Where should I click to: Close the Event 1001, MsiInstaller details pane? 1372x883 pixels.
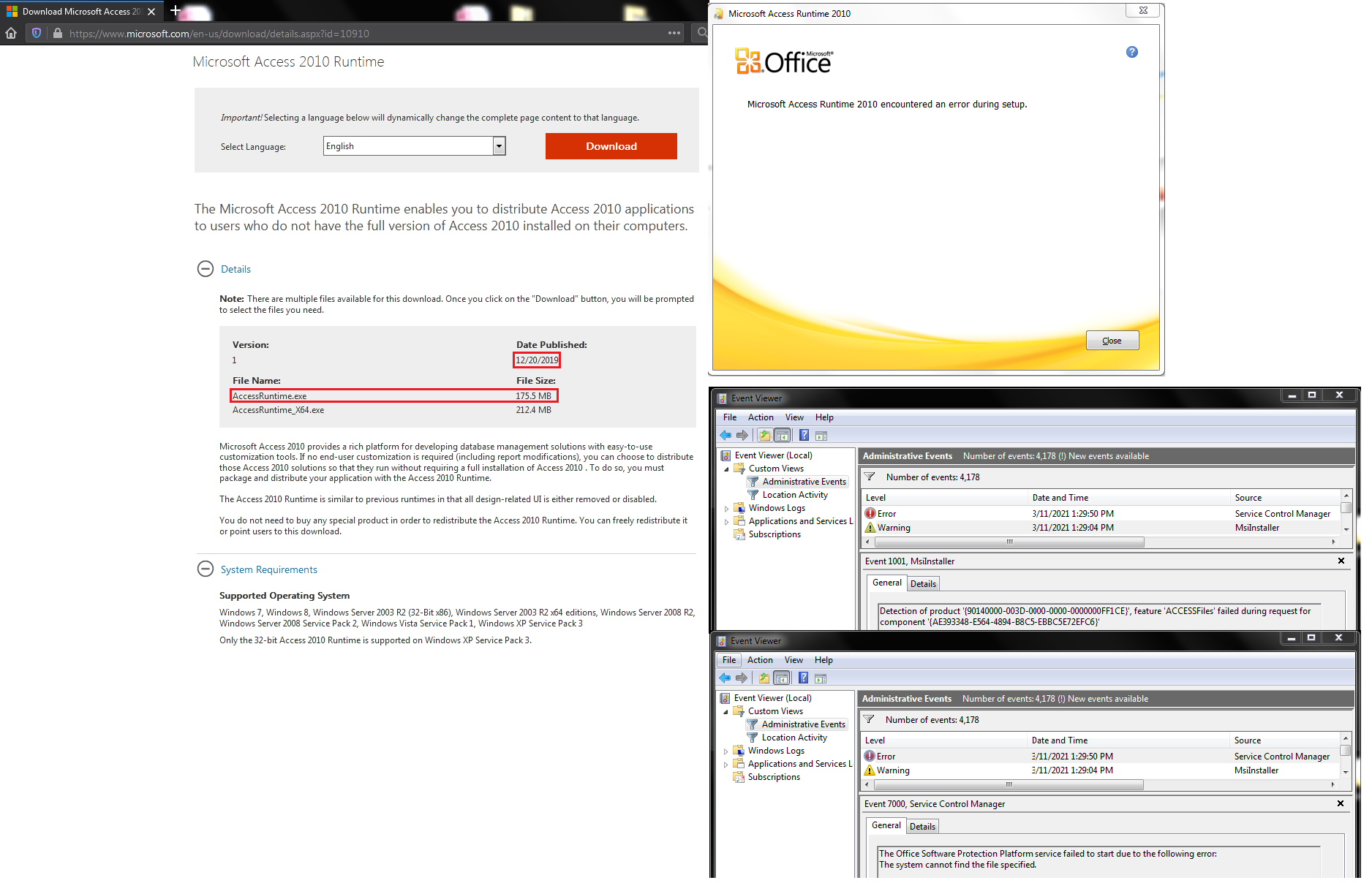pos(1341,561)
